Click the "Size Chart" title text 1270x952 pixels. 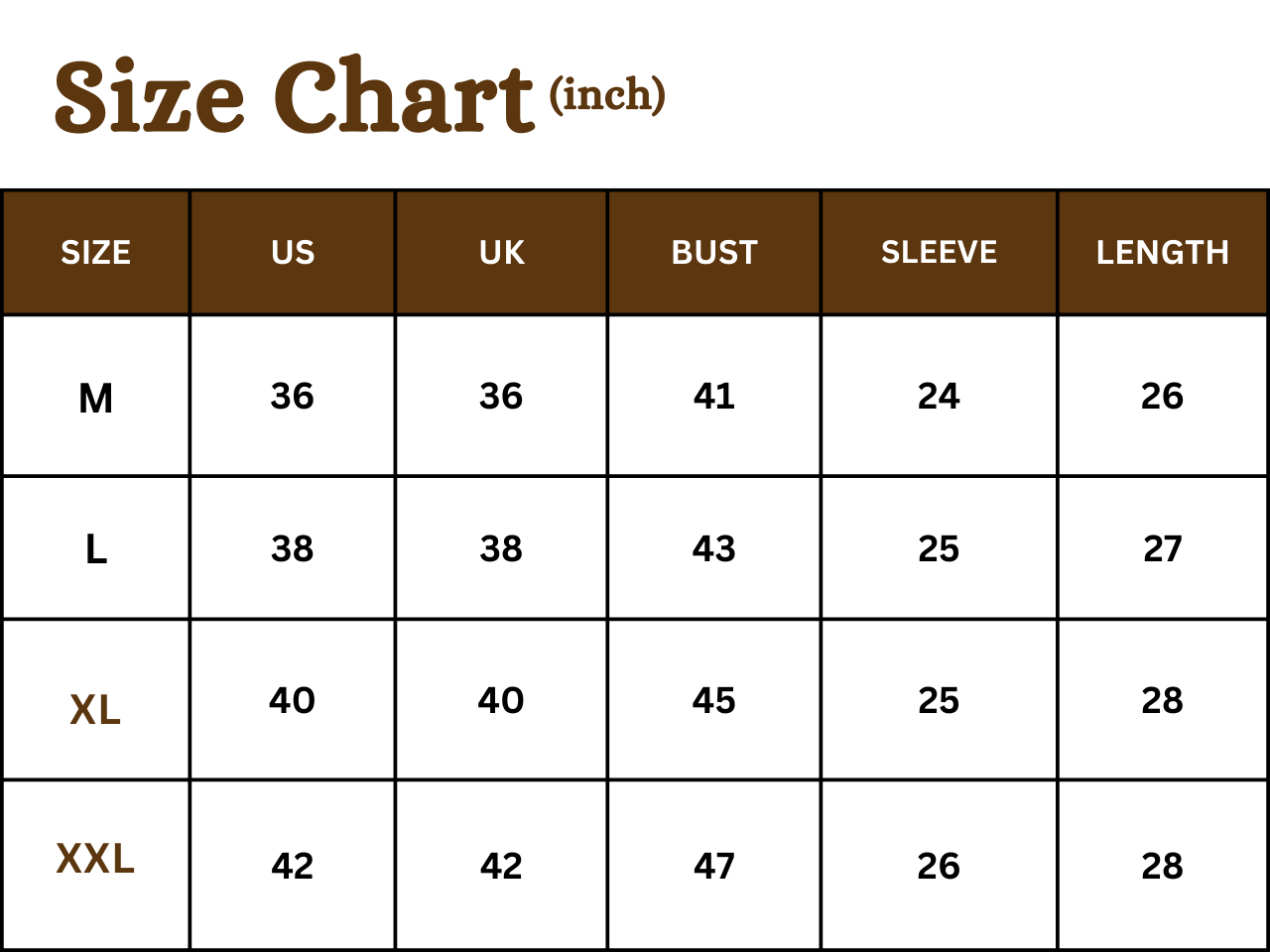click(294, 97)
